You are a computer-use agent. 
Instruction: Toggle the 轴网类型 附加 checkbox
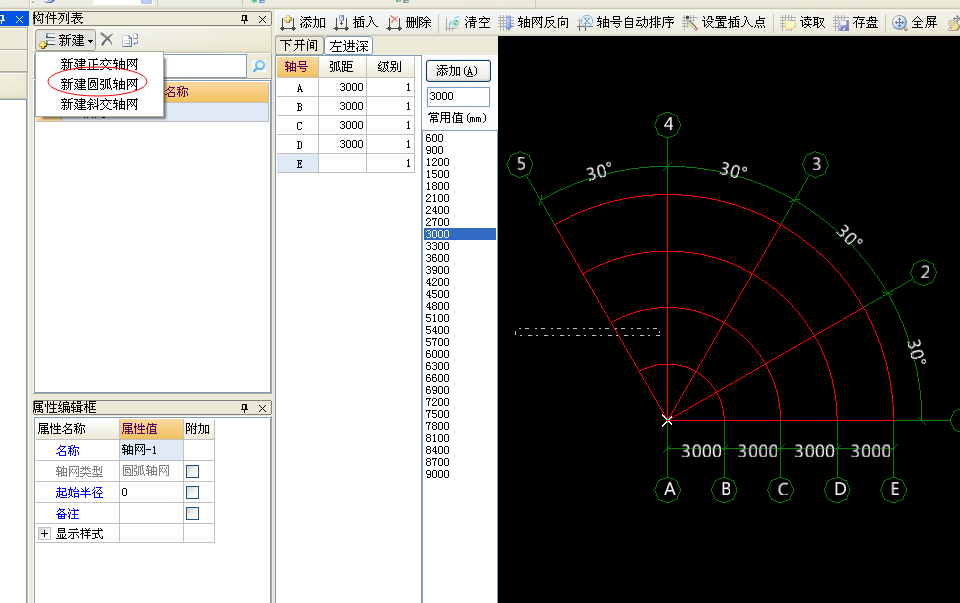pyautogui.click(x=192, y=471)
